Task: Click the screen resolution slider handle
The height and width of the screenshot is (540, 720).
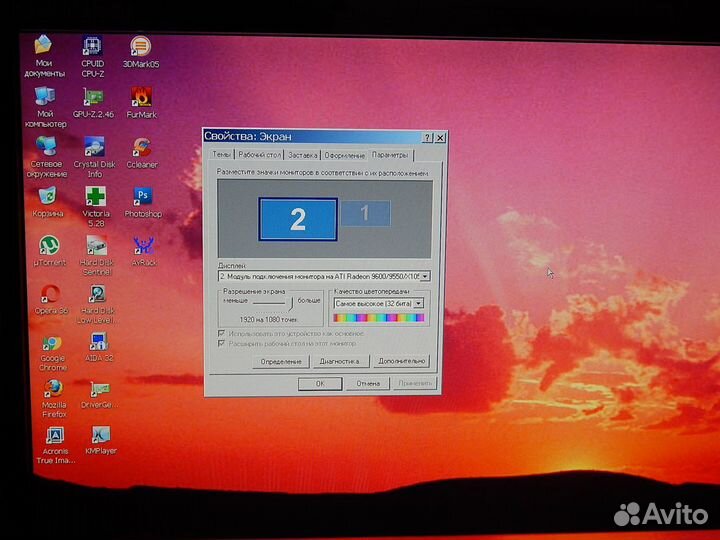Action: point(290,300)
